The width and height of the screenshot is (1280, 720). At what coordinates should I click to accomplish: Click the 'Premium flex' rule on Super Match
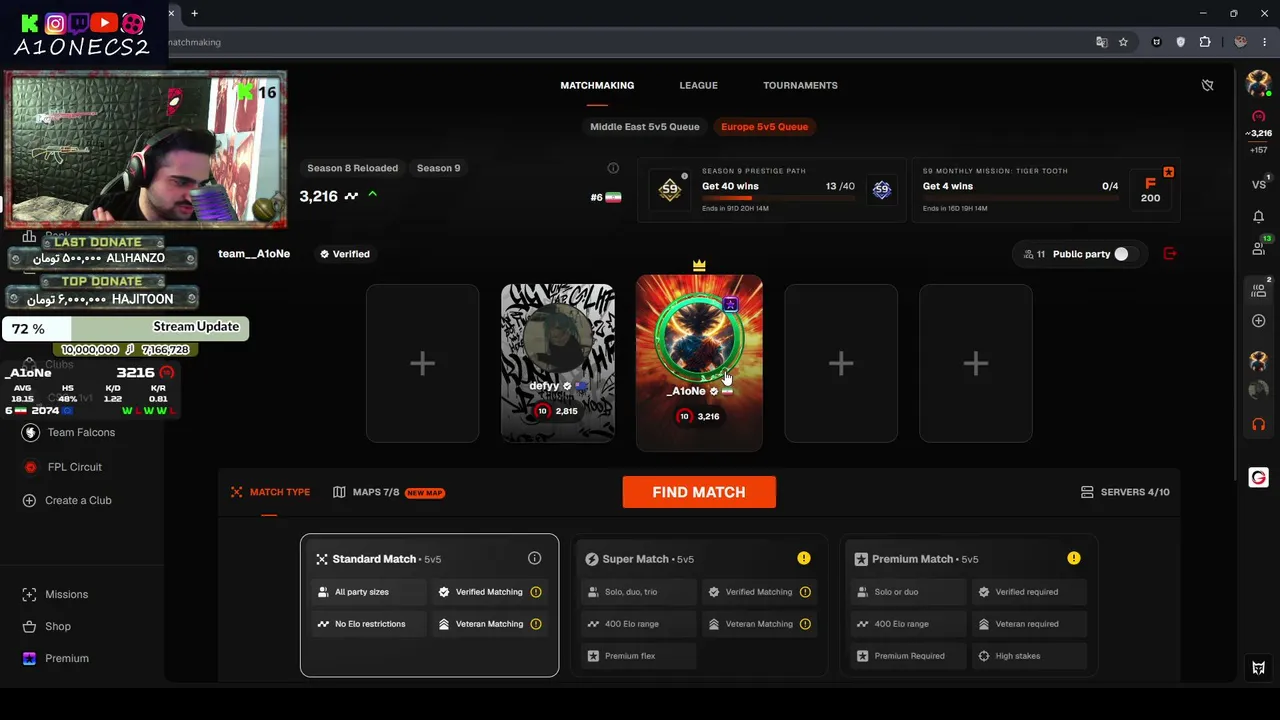[638, 656]
